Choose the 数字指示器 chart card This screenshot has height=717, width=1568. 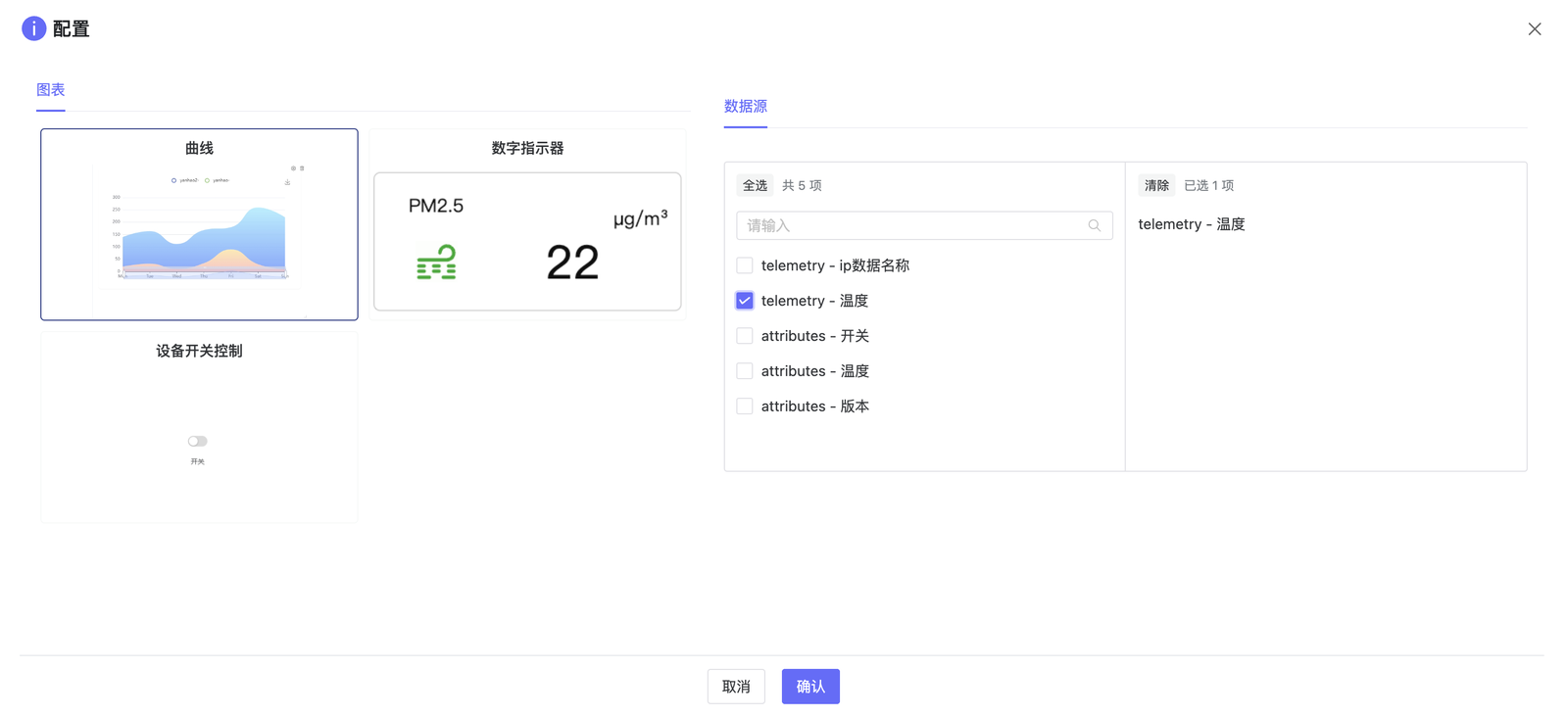(527, 224)
